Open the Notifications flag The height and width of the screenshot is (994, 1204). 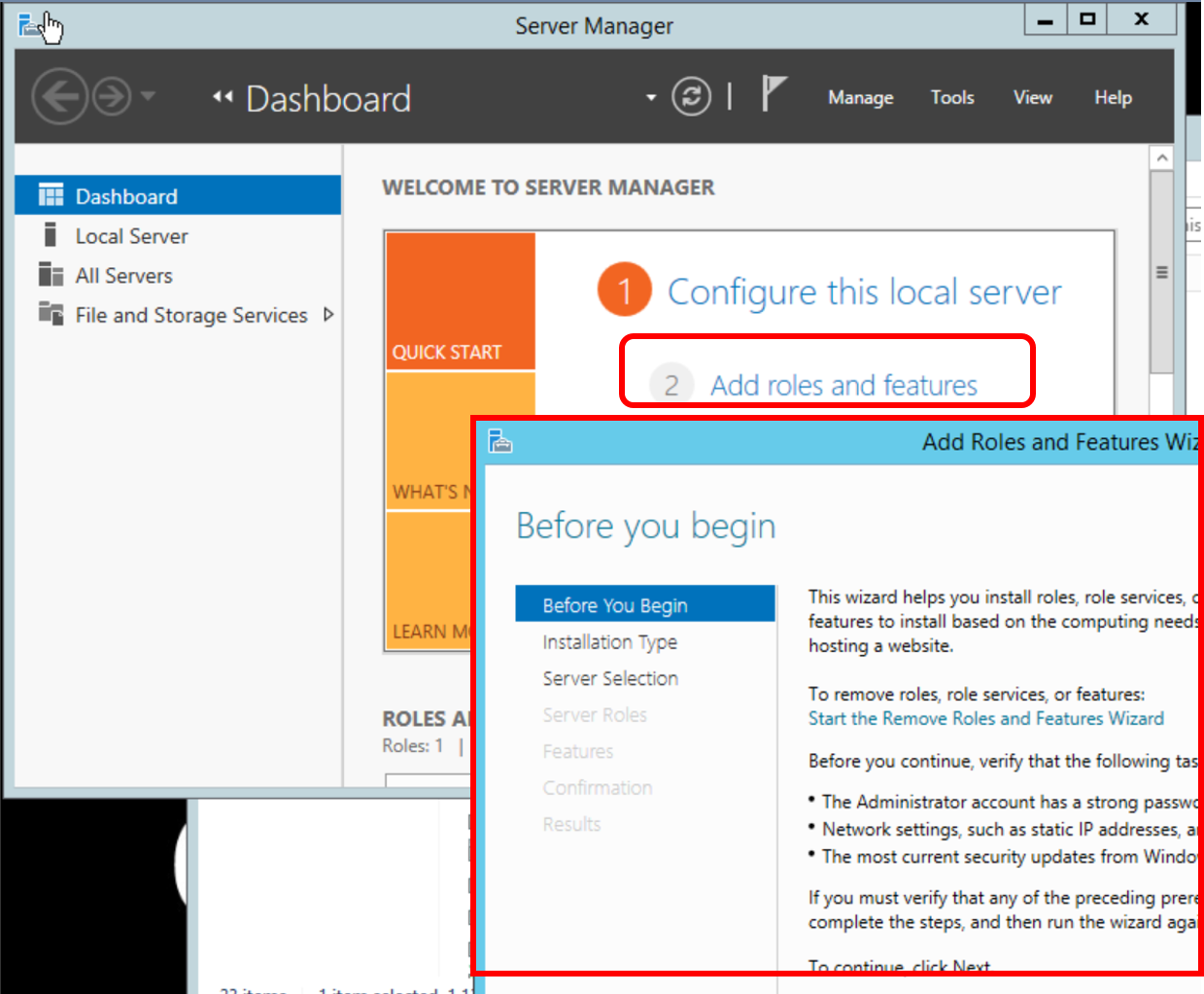(x=774, y=94)
